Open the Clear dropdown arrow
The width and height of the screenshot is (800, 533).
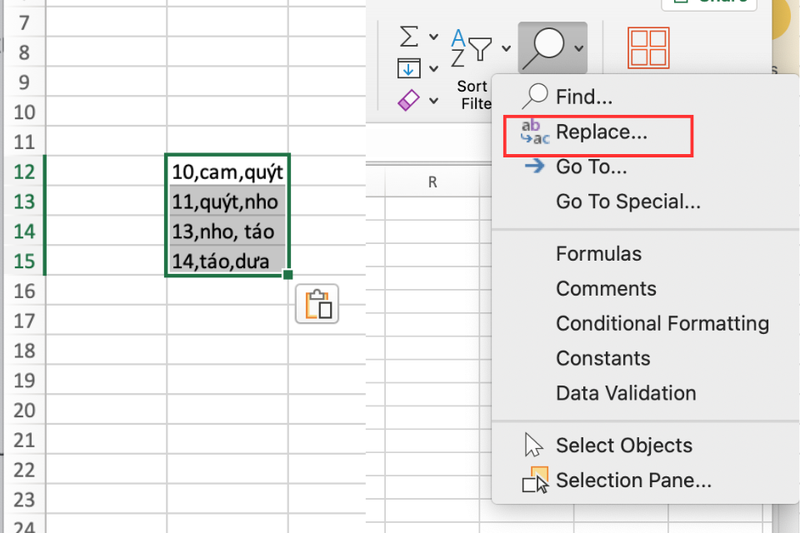point(434,100)
